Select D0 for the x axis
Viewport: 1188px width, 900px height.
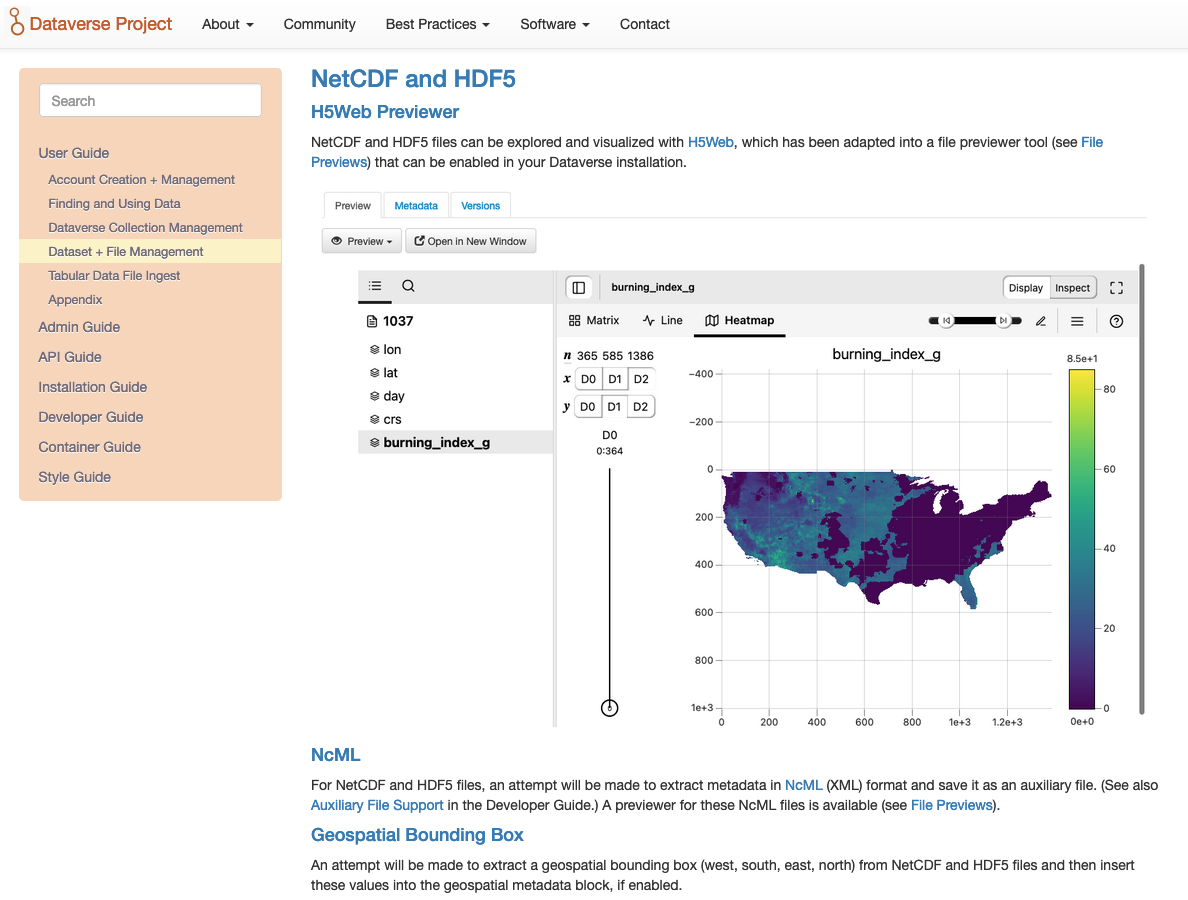(588, 379)
